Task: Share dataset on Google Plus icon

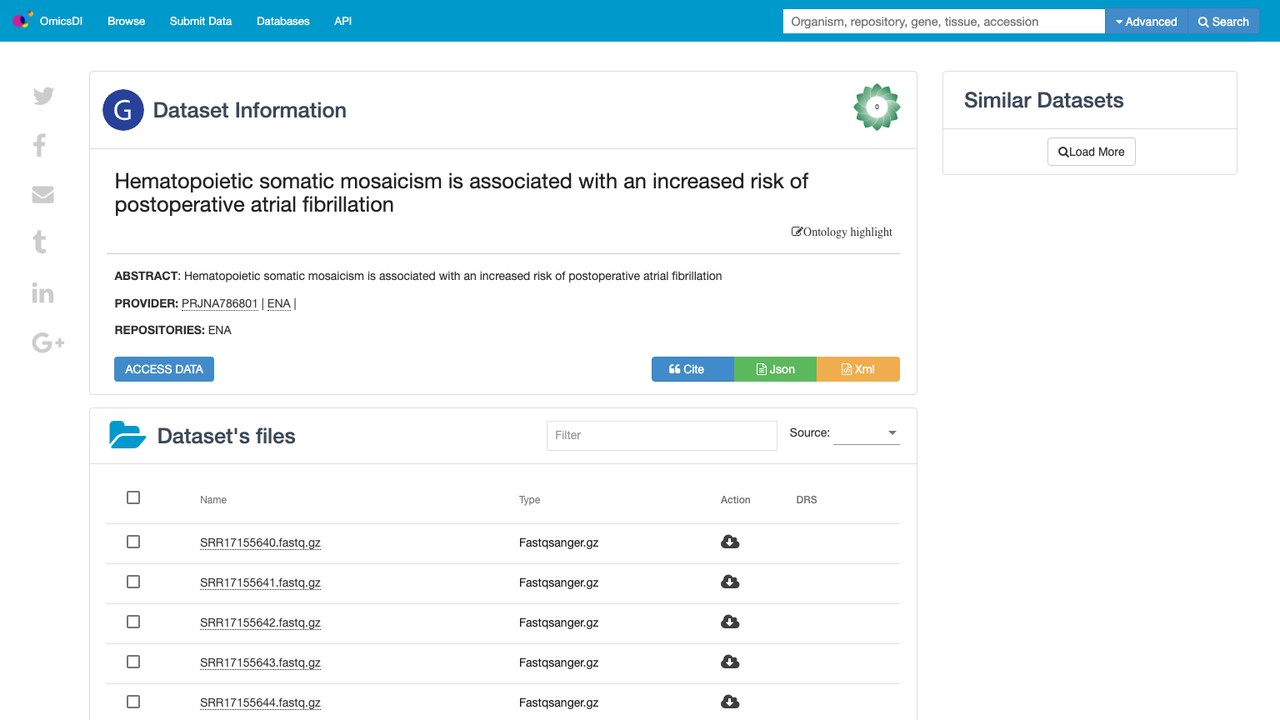Action: click(x=48, y=343)
